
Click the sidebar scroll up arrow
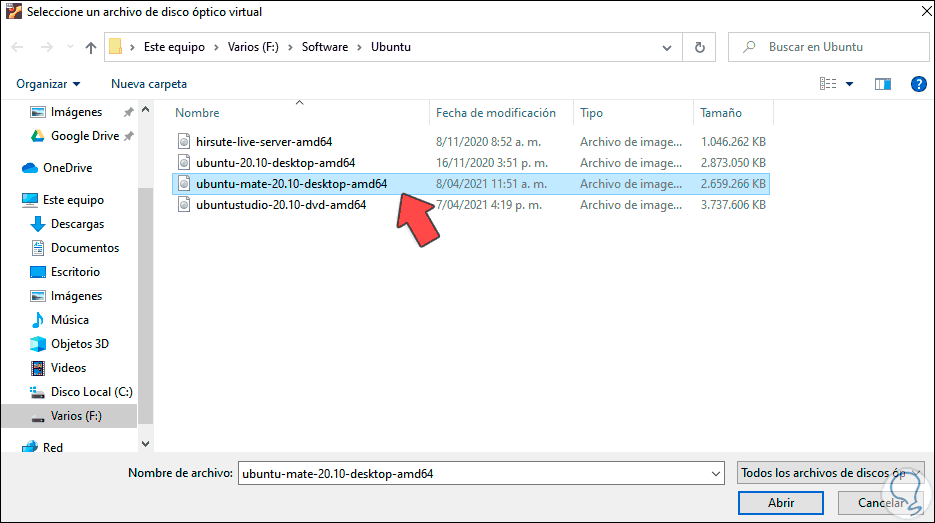coord(145,110)
